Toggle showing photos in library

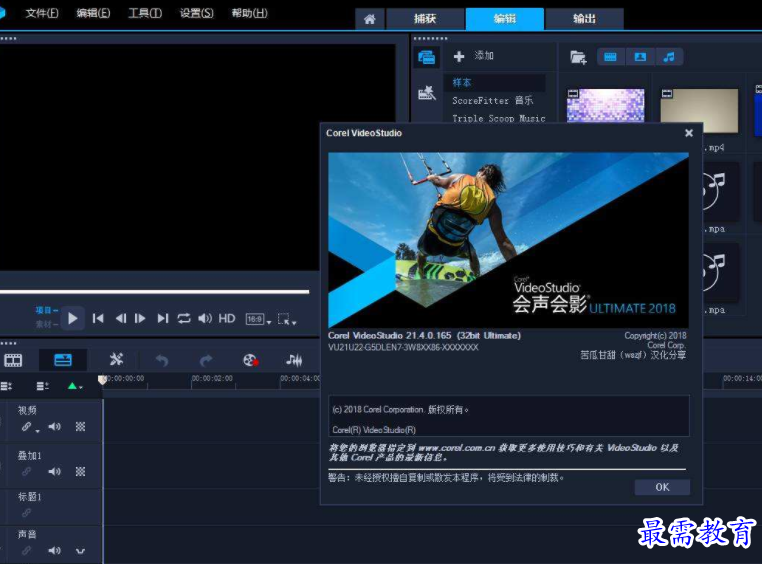(640, 57)
